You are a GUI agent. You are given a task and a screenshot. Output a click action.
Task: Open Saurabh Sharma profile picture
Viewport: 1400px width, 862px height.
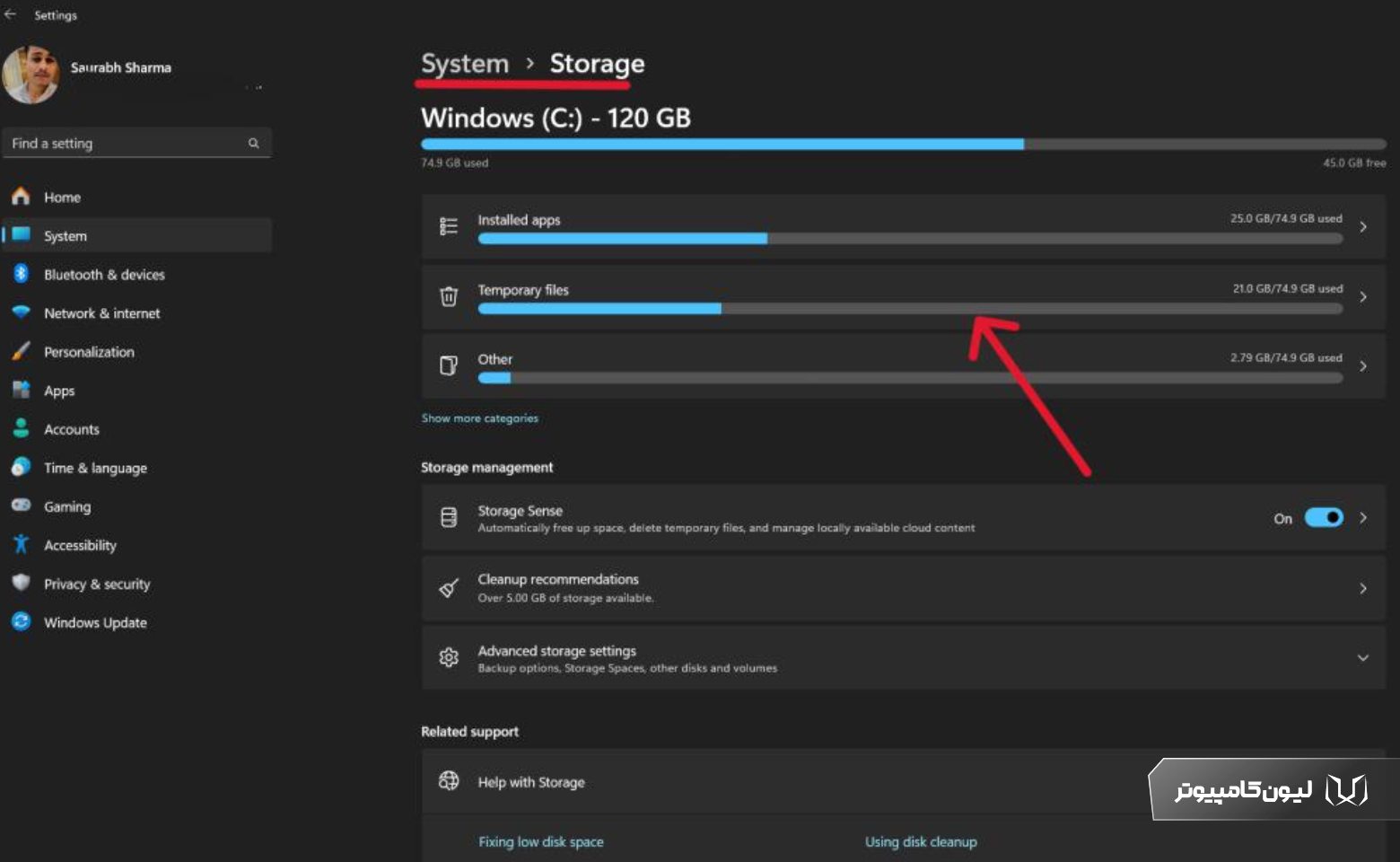click(x=31, y=75)
